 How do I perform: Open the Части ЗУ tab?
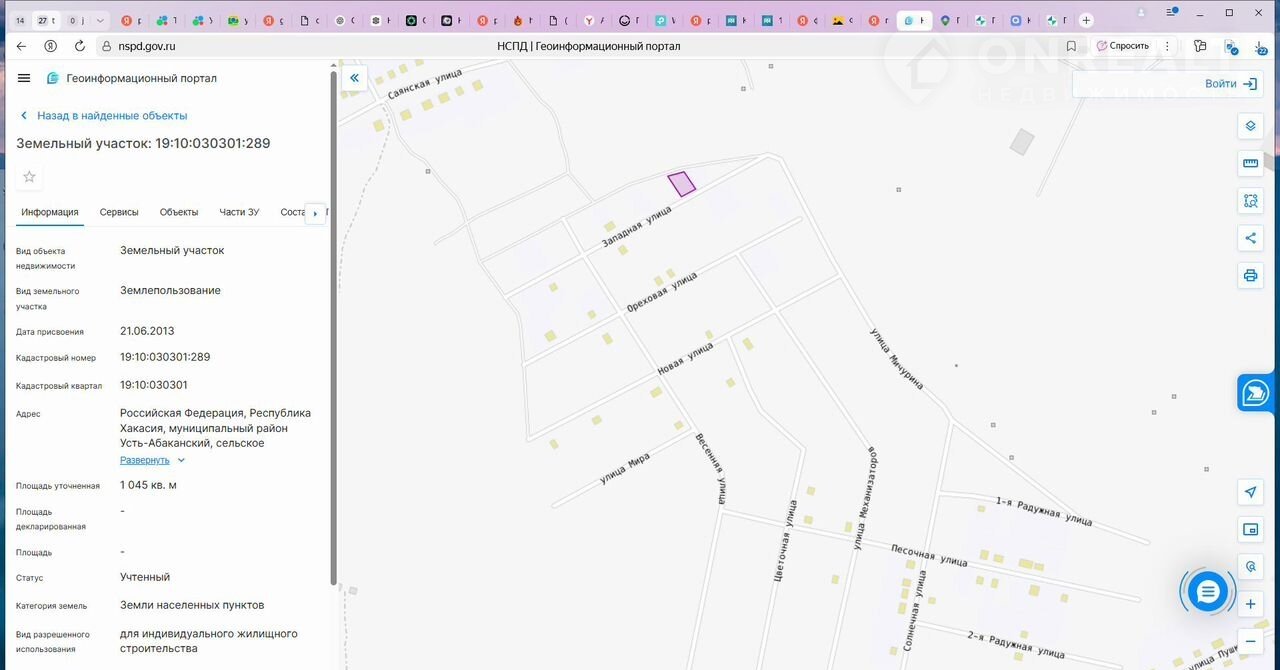pyautogui.click(x=239, y=212)
